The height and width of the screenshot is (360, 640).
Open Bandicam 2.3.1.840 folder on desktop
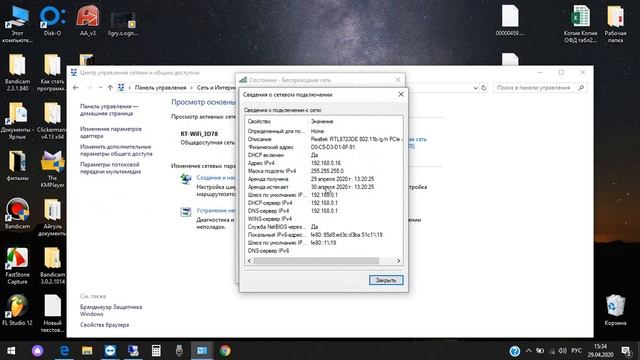17,73
